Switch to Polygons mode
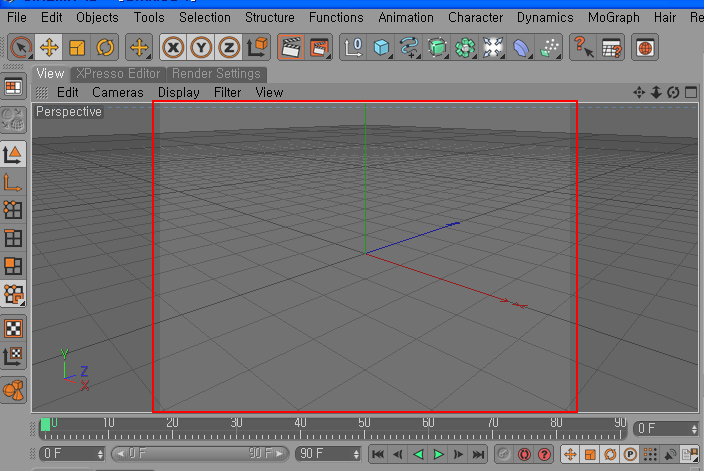Image resolution: width=704 pixels, height=471 pixels. point(13,266)
